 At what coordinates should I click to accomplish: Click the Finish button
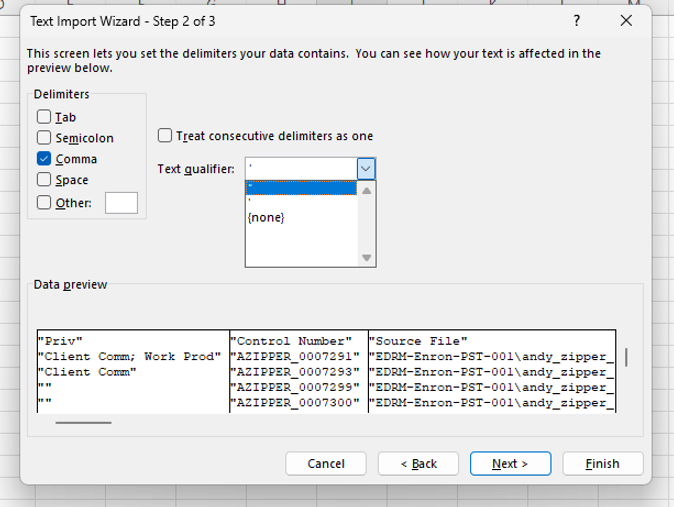click(603, 464)
